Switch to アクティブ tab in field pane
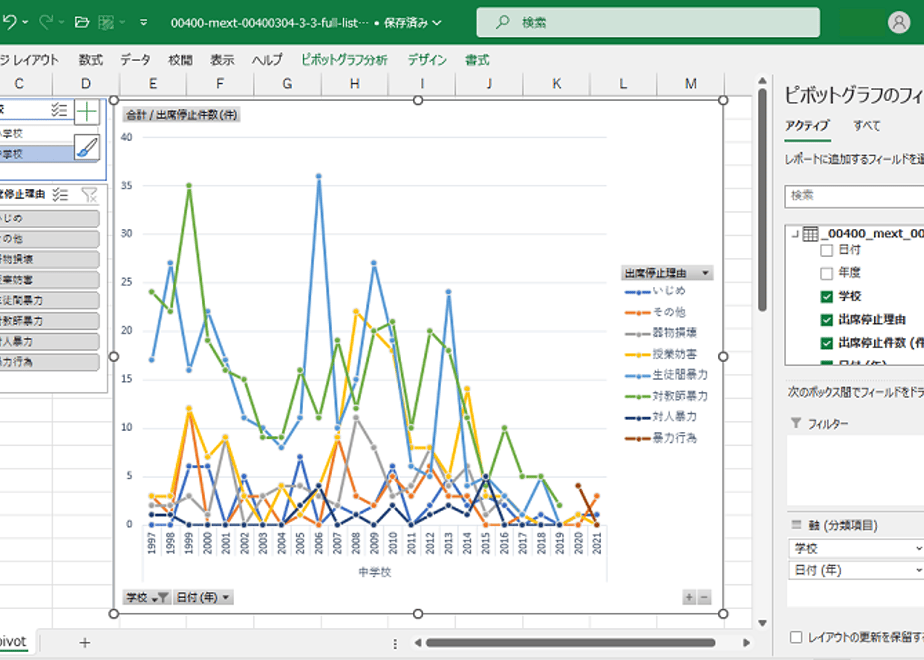 807,126
